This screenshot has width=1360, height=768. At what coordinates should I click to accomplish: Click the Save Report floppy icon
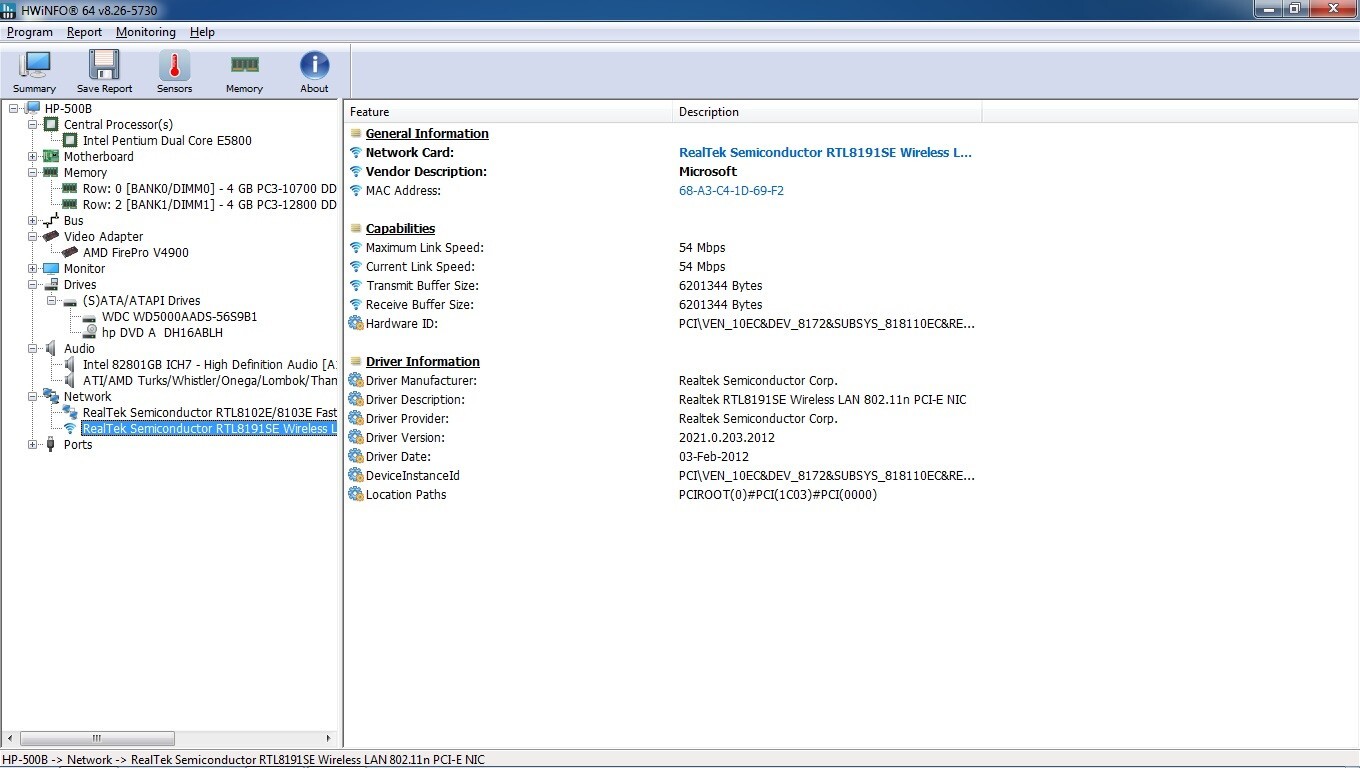coord(104,66)
